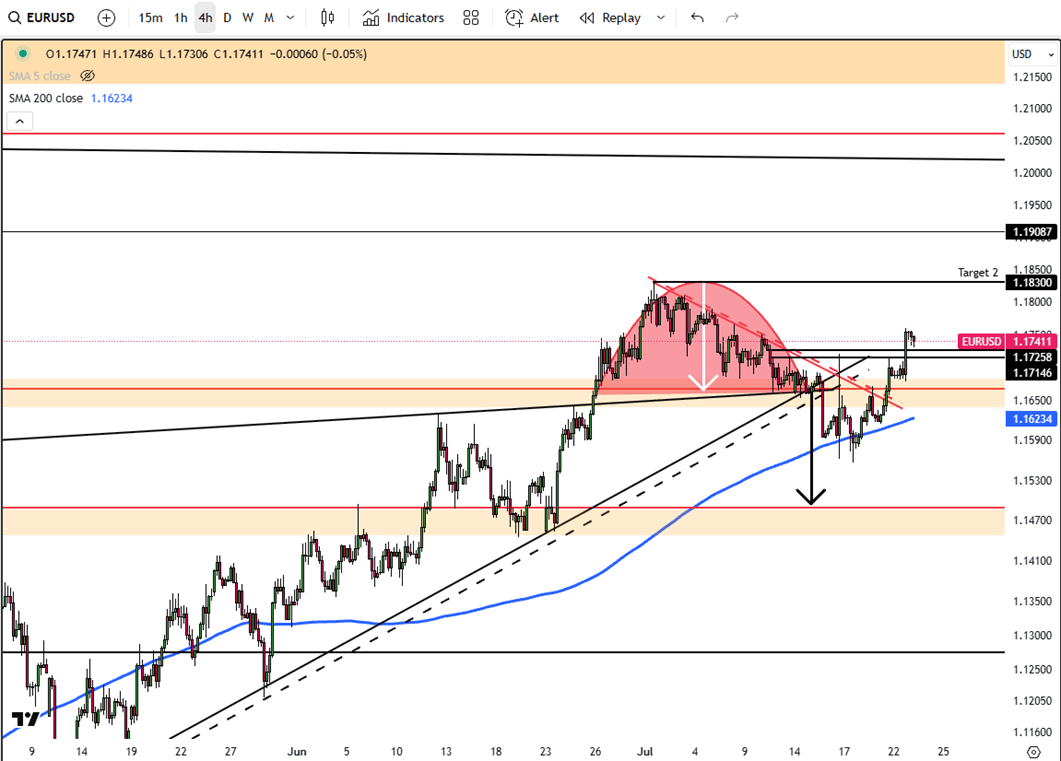Select the SMA 200 close indicator label

coord(46,98)
